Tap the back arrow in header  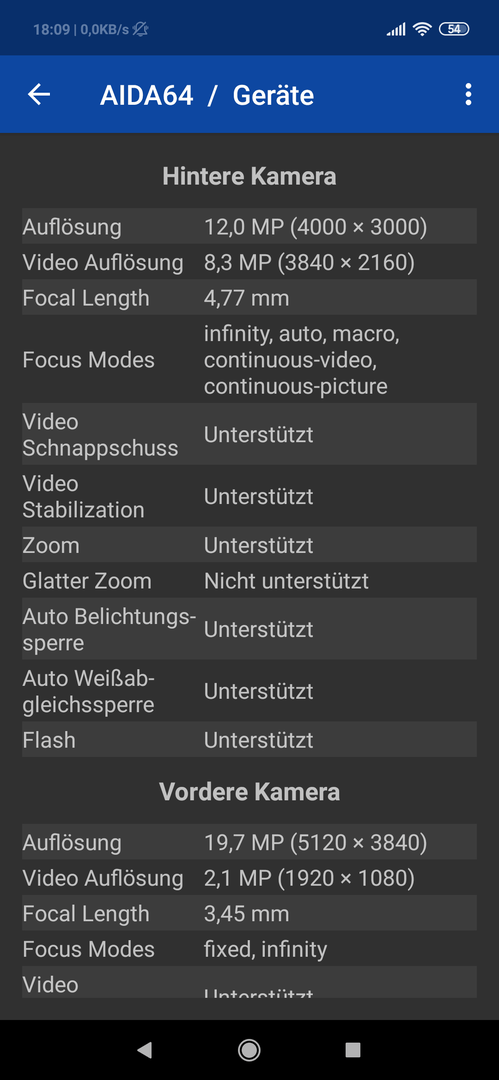click(x=39, y=94)
